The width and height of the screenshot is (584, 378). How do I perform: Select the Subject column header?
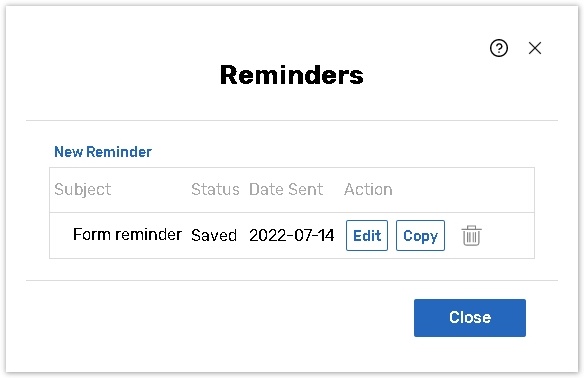point(83,190)
